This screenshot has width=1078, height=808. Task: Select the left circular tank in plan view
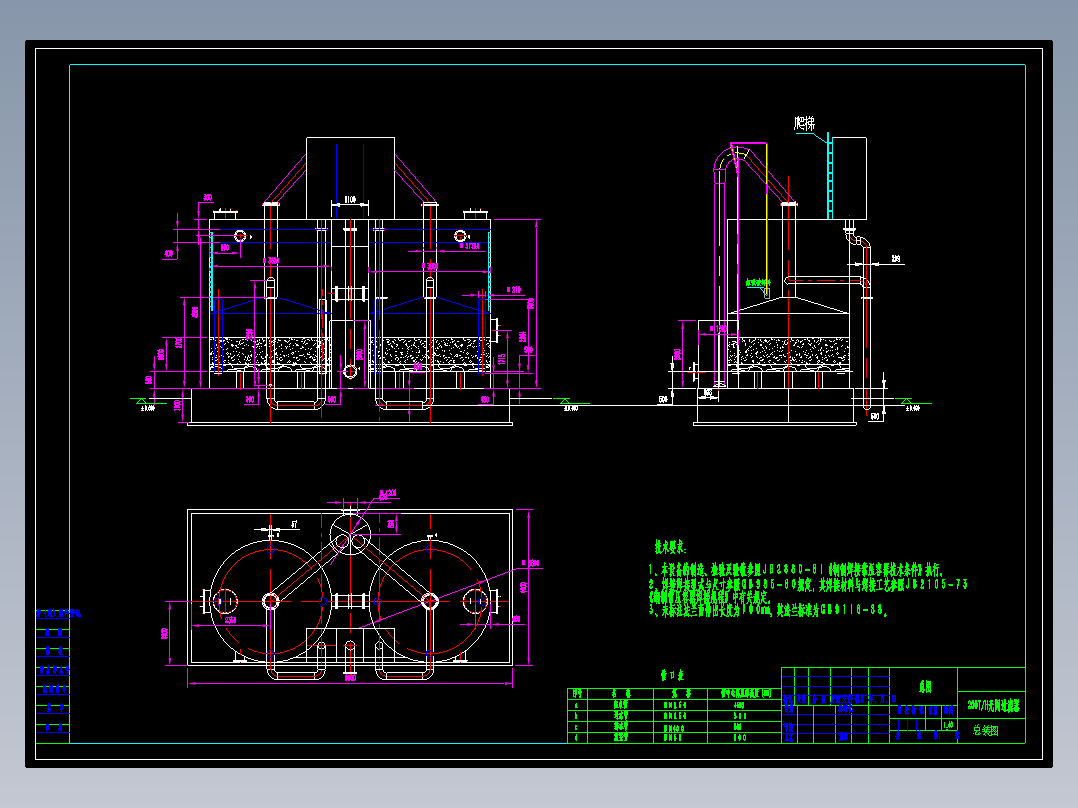click(x=270, y=601)
